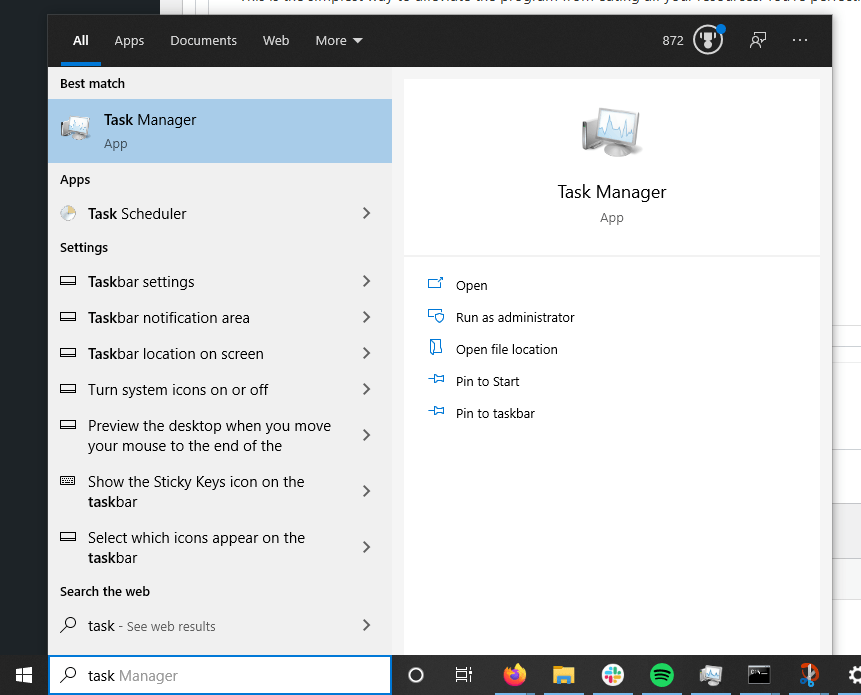Click the Open file location icon
Screen dimensions: 861x695
435,348
